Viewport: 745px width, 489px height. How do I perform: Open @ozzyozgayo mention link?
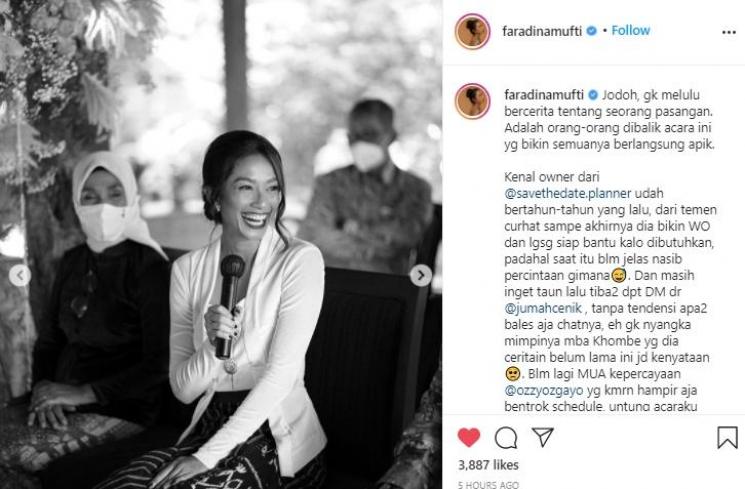544,391
